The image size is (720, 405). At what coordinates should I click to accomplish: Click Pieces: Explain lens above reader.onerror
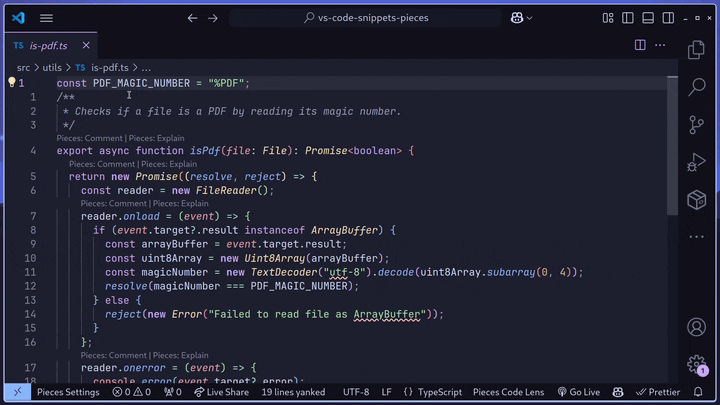tap(180, 355)
